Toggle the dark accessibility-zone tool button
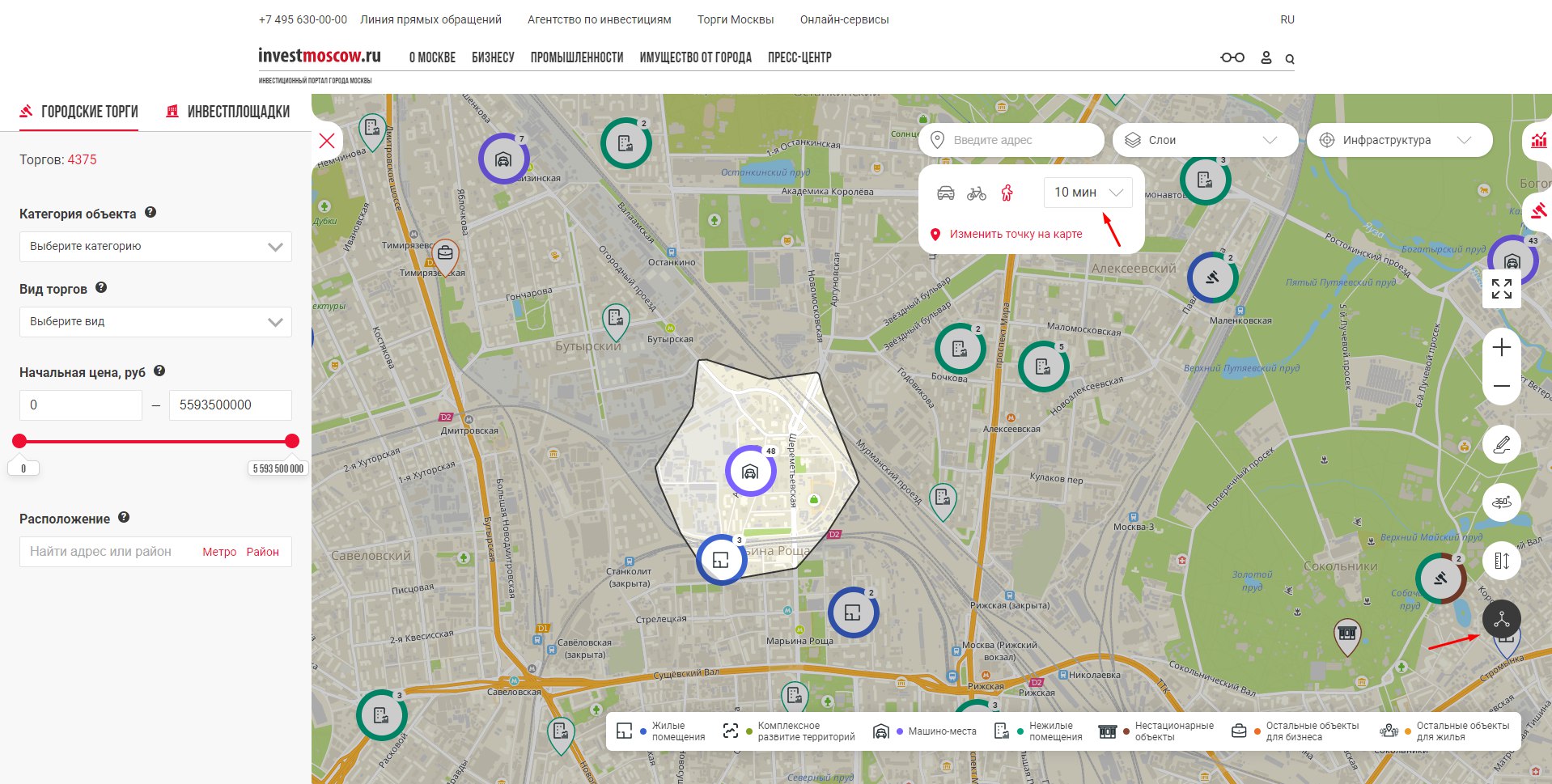This screenshot has height=784, width=1552. (x=1502, y=620)
